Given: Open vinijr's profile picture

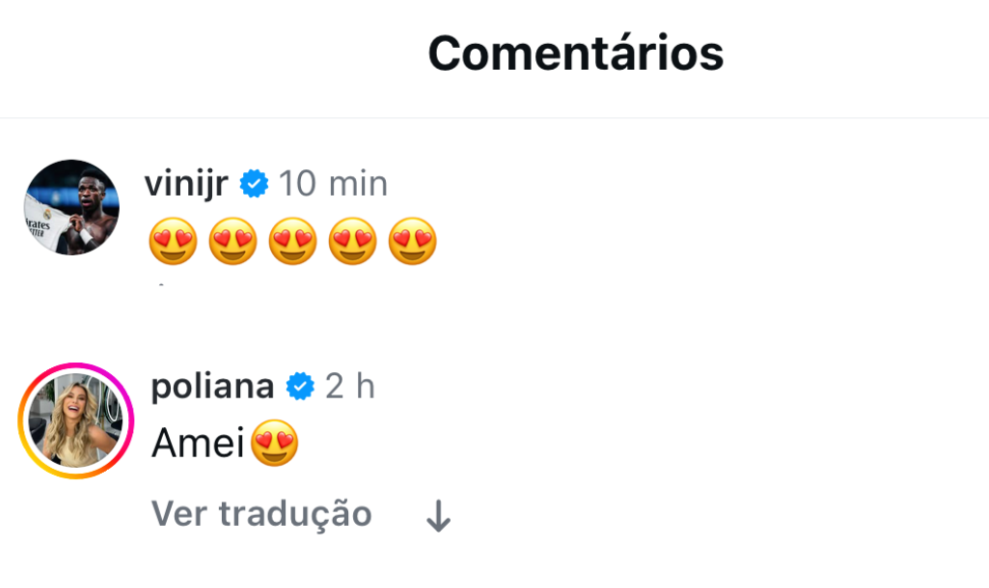Looking at the screenshot, I should tap(72, 207).
